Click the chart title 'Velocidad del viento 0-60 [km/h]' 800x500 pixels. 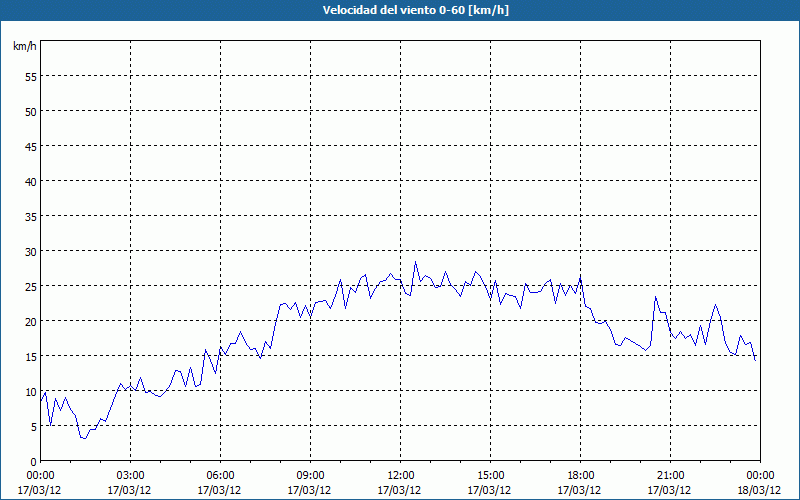point(416,10)
